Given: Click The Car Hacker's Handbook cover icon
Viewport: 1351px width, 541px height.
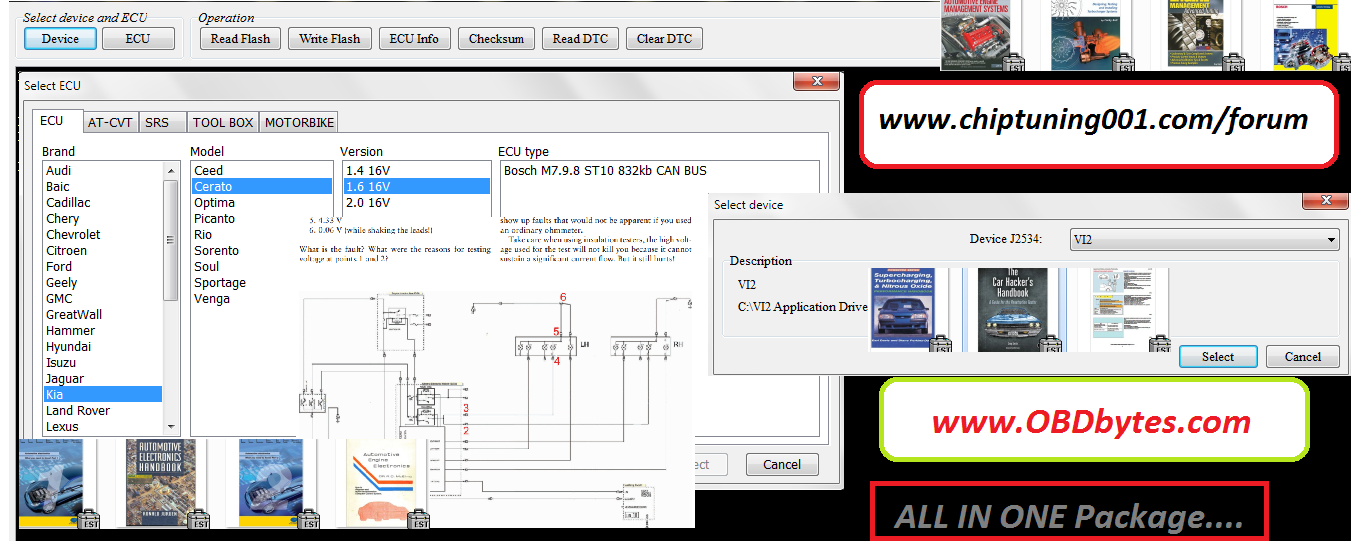Looking at the screenshot, I should (x=1012, y=308).
